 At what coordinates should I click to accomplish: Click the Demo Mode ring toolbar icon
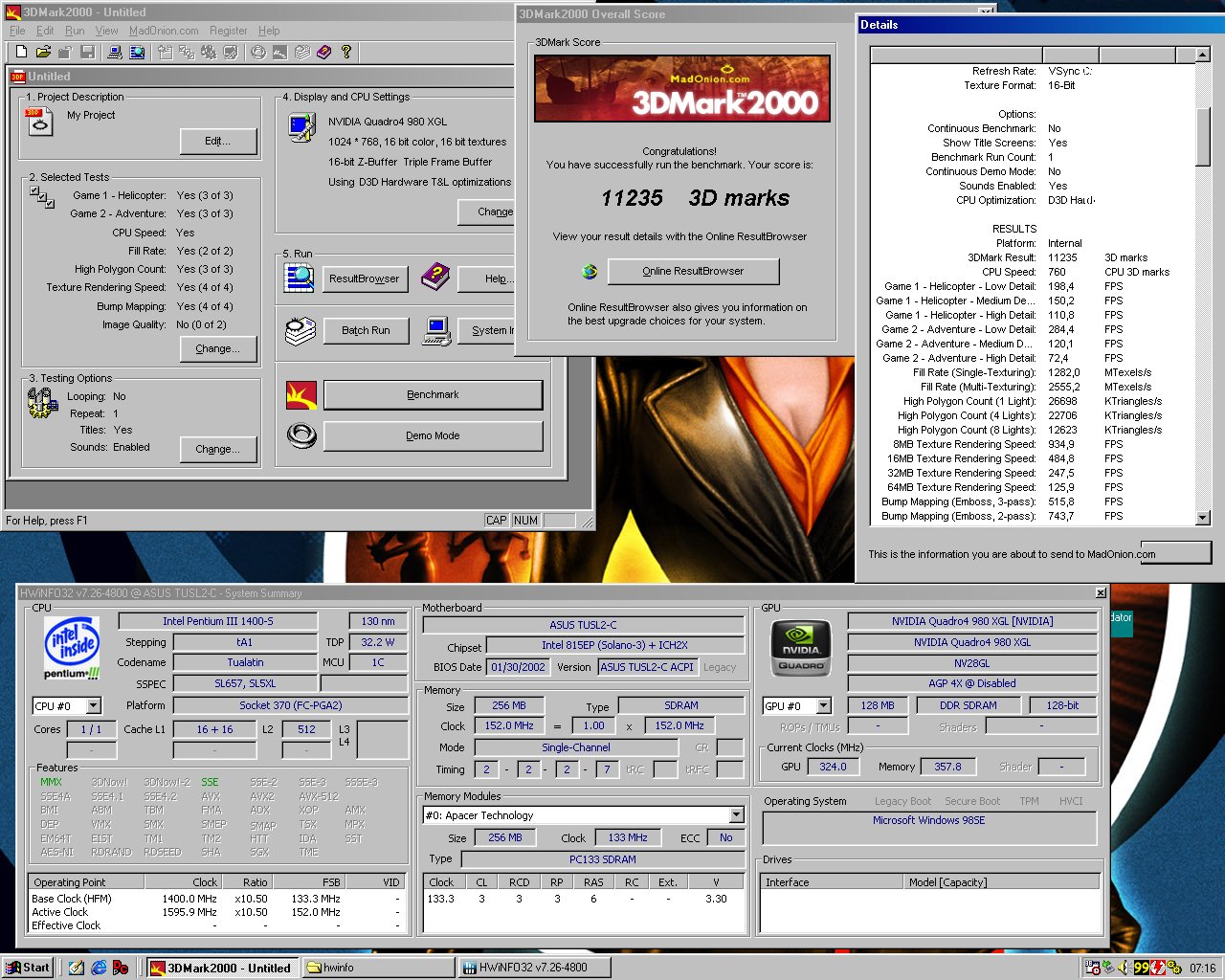point(258,52)
